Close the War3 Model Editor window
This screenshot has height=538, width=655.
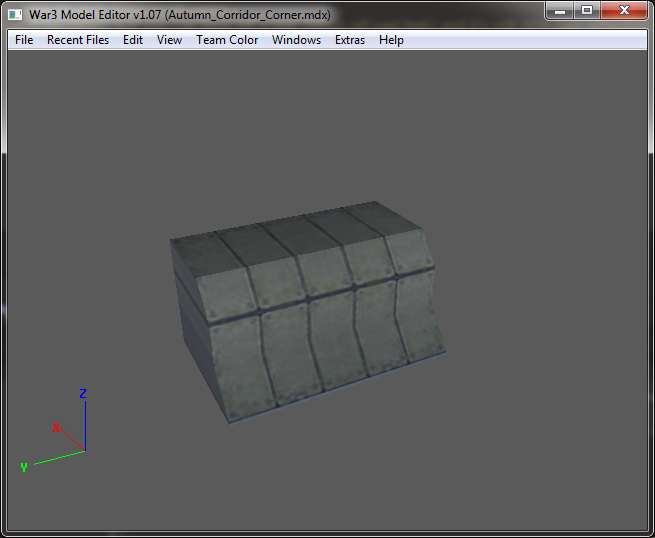(624, 10)
